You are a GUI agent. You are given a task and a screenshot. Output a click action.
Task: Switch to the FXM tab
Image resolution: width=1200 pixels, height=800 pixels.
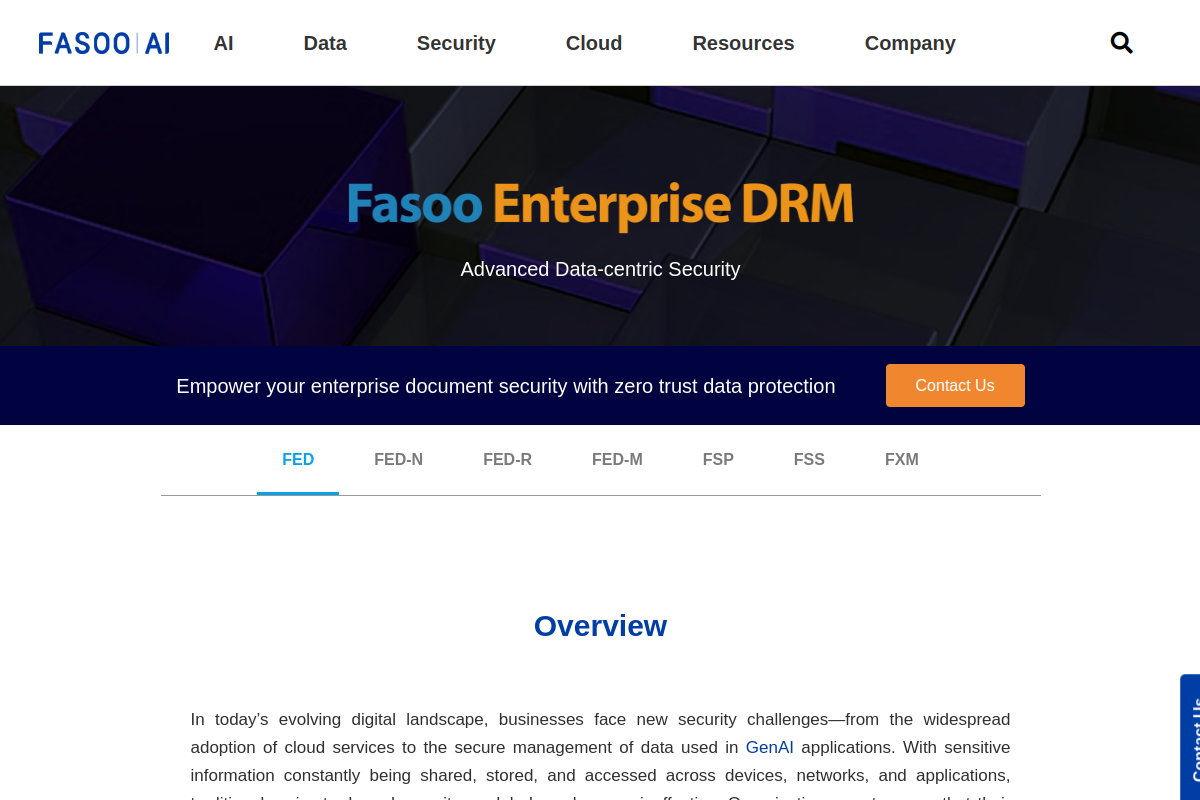click(x=902, y=460)
